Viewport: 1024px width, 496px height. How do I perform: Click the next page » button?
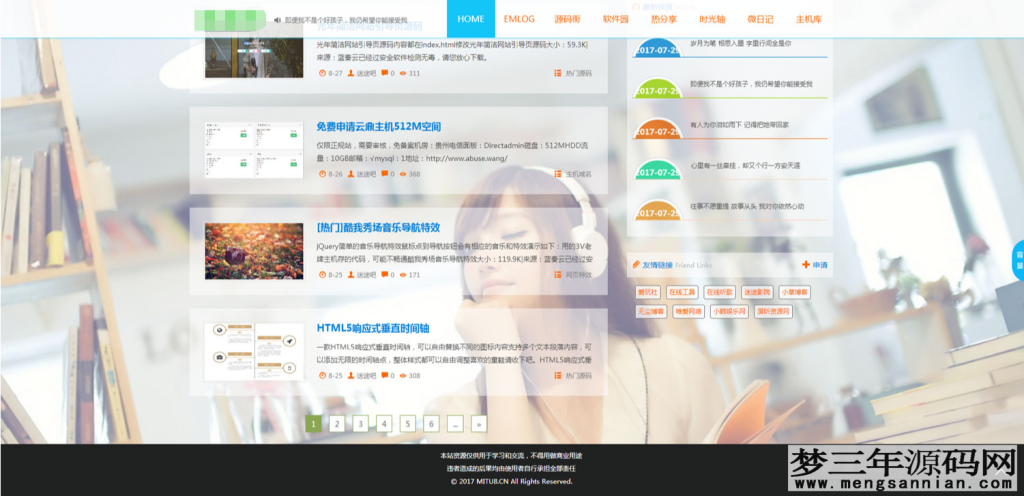click(479, 424)
